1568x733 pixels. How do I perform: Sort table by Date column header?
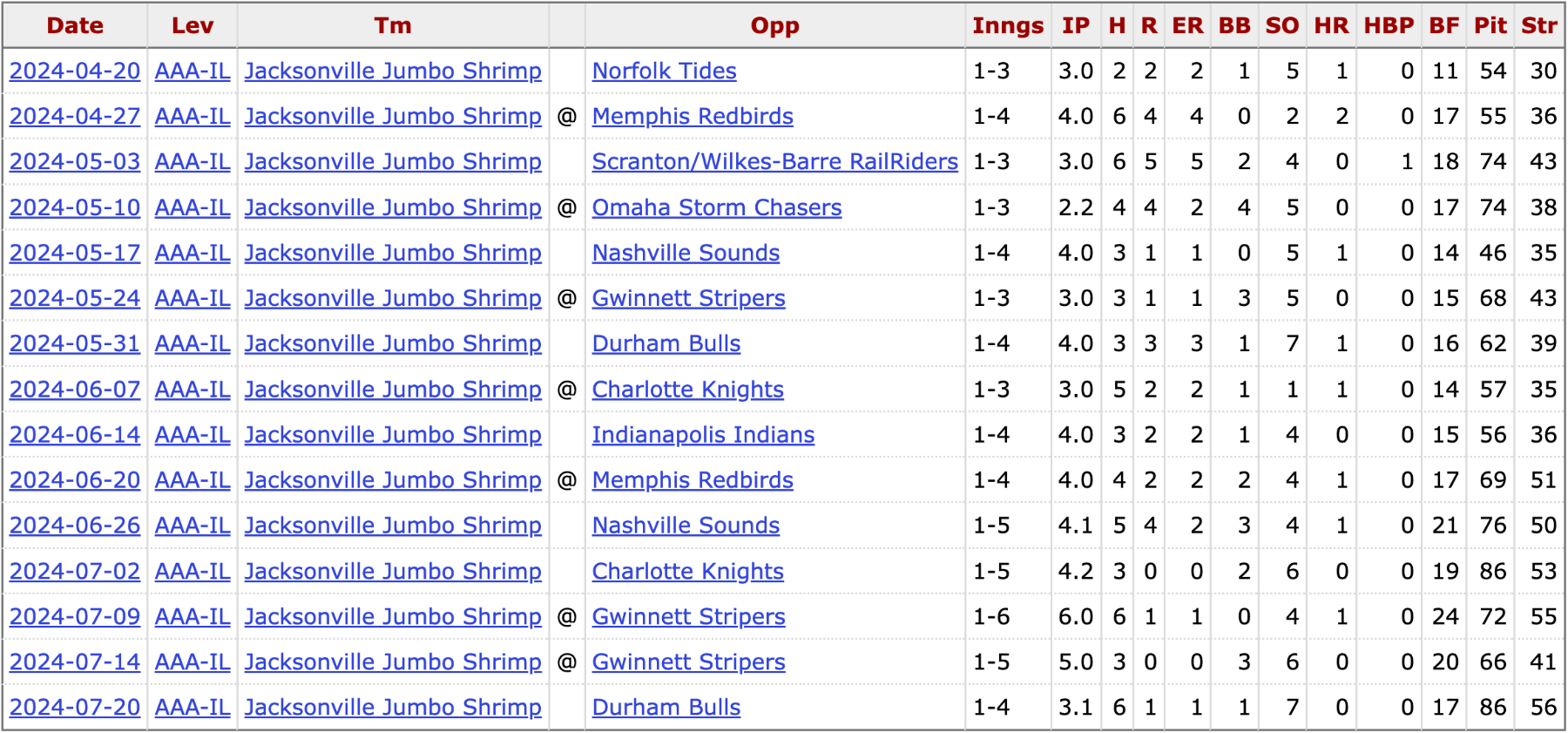pos(75,25)
